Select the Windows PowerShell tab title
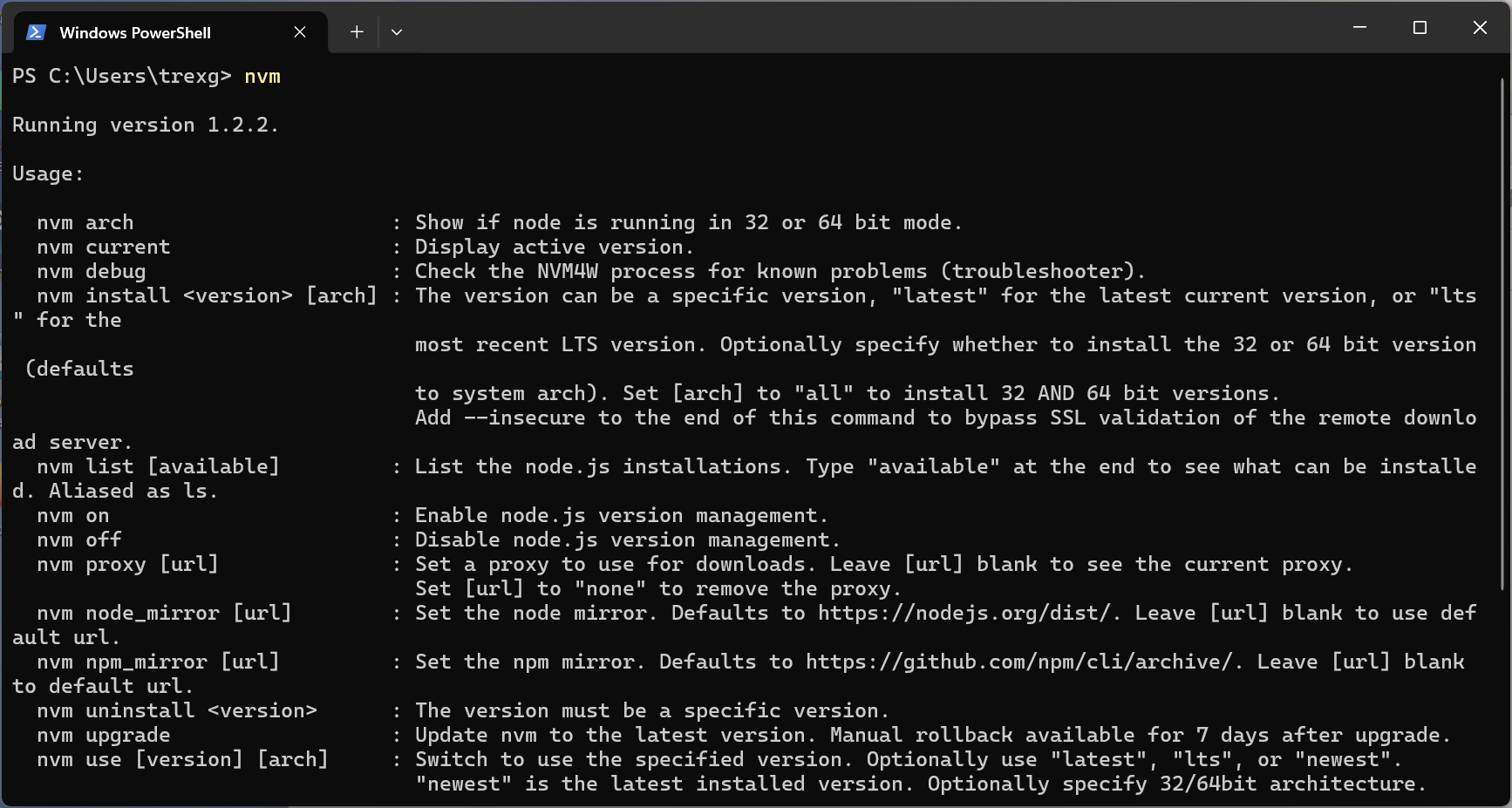 135,33
